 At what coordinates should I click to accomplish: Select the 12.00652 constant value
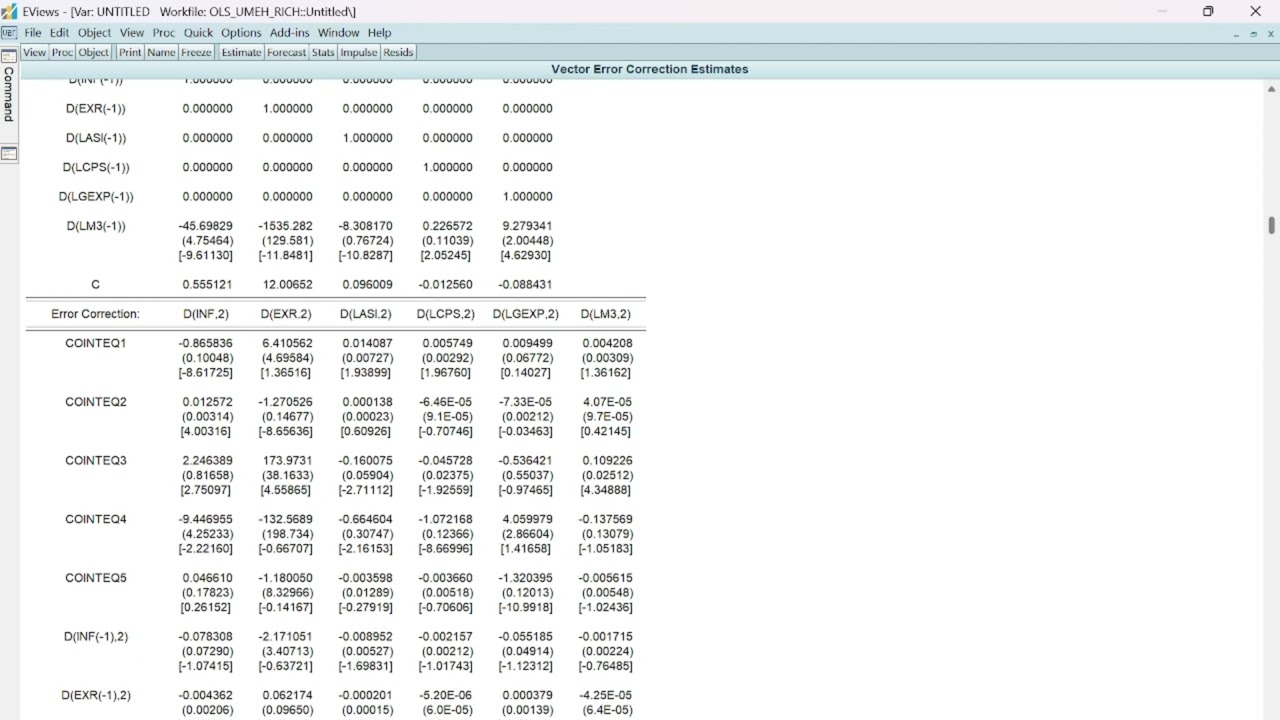coord(287,284)
